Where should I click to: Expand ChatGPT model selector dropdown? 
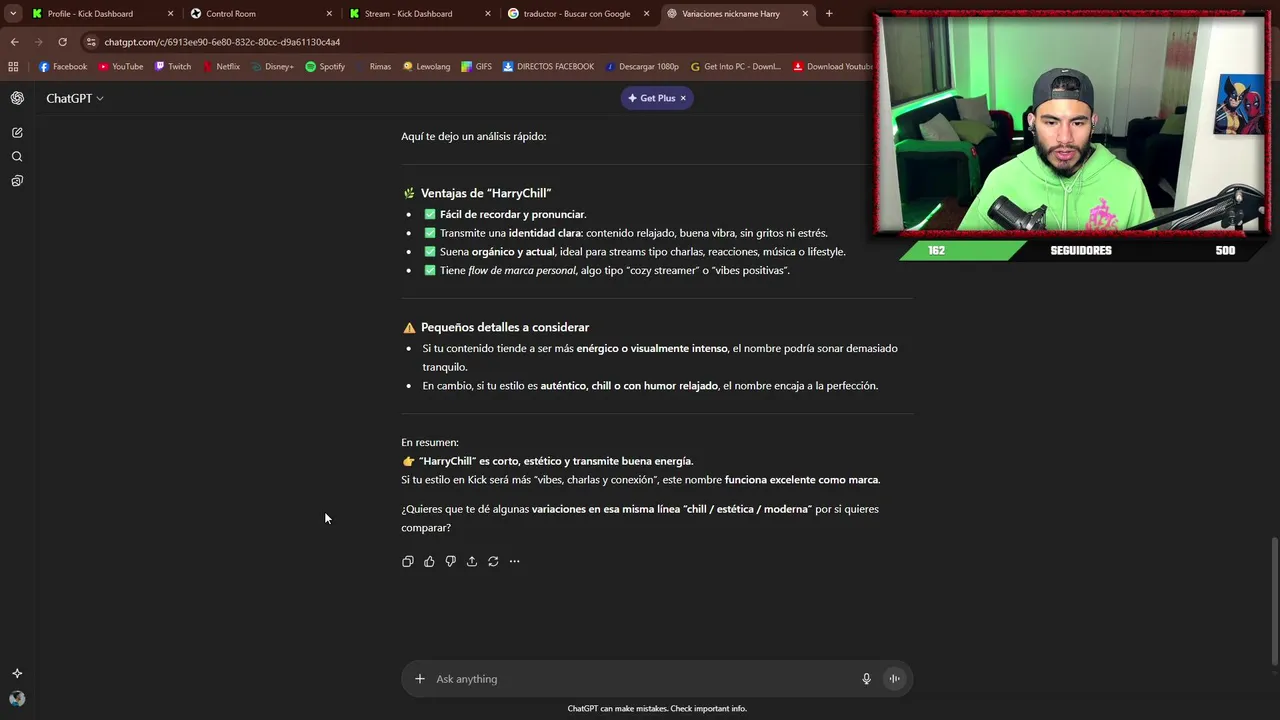(75, 98)
